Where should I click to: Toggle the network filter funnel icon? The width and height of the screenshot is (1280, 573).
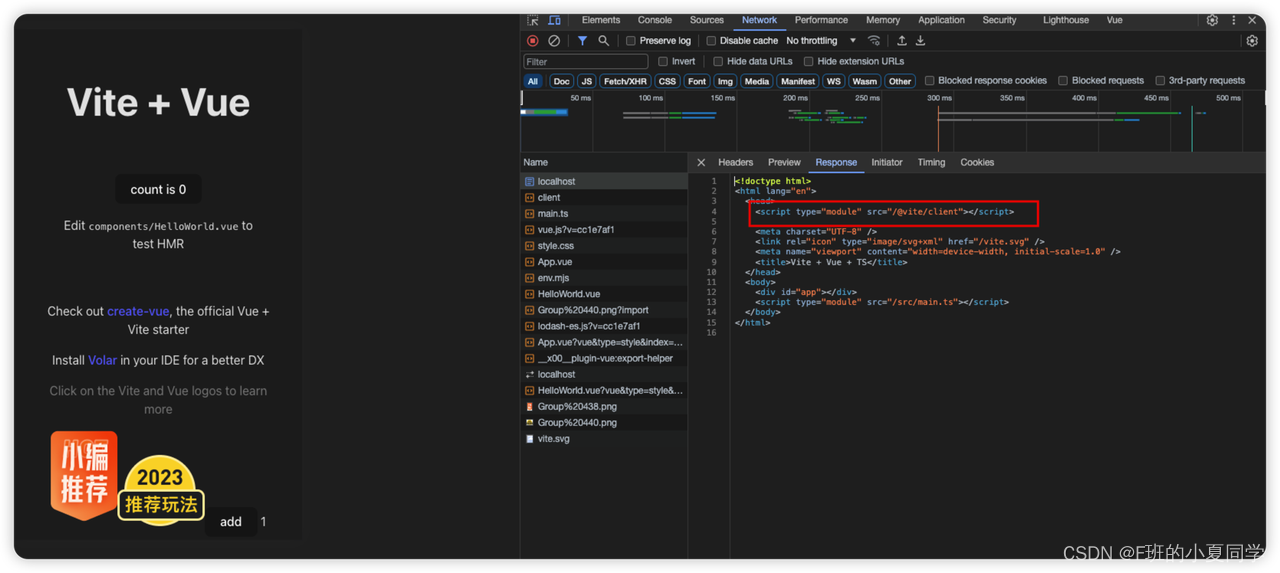pyautogui.click(x=582, y=41)
